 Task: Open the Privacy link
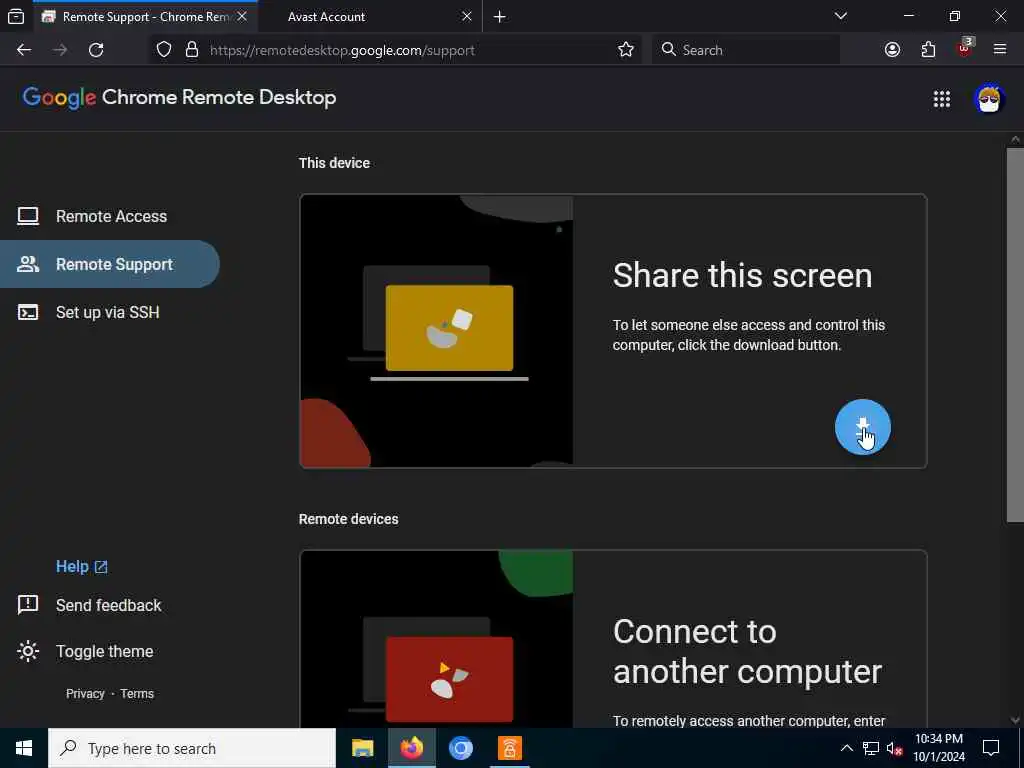click(x=85, y=694)
